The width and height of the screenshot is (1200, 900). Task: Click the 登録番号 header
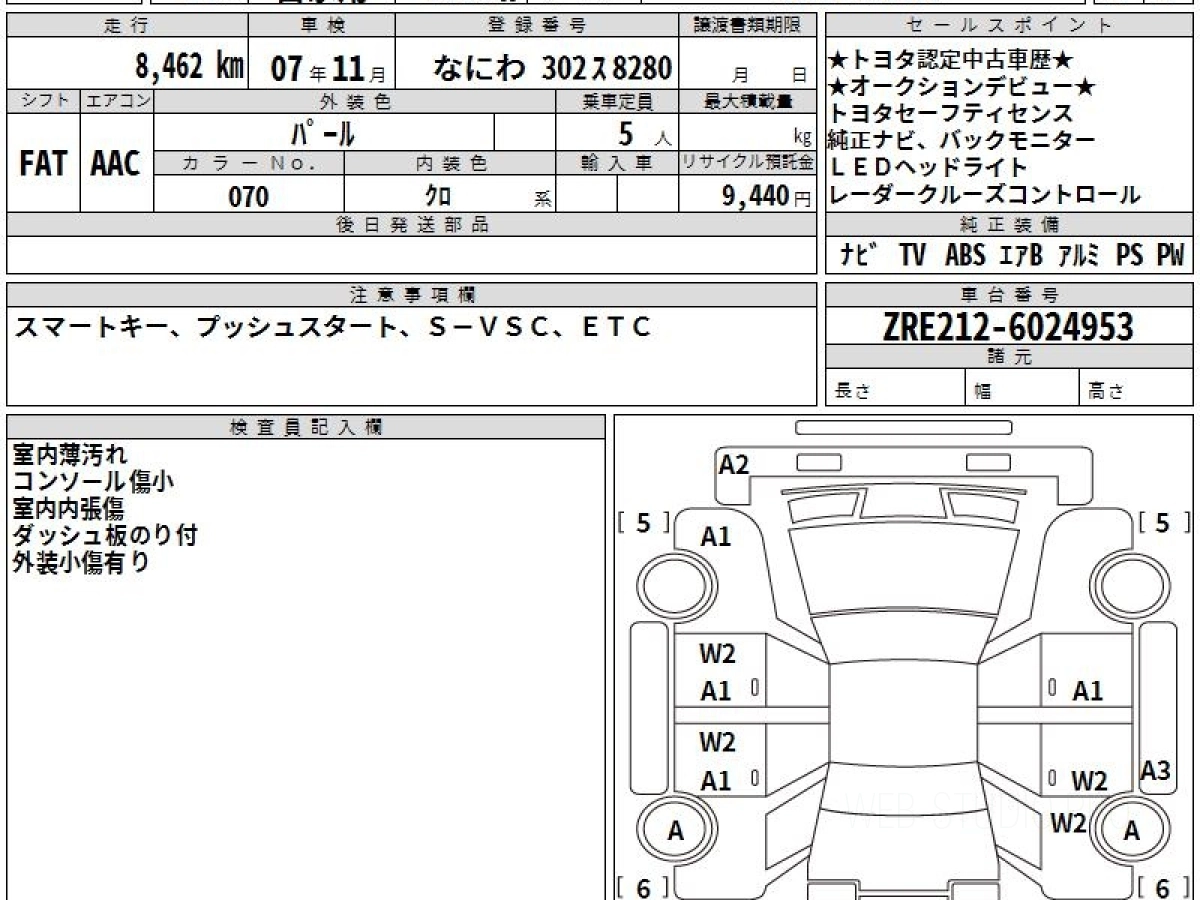coord(536,26)
